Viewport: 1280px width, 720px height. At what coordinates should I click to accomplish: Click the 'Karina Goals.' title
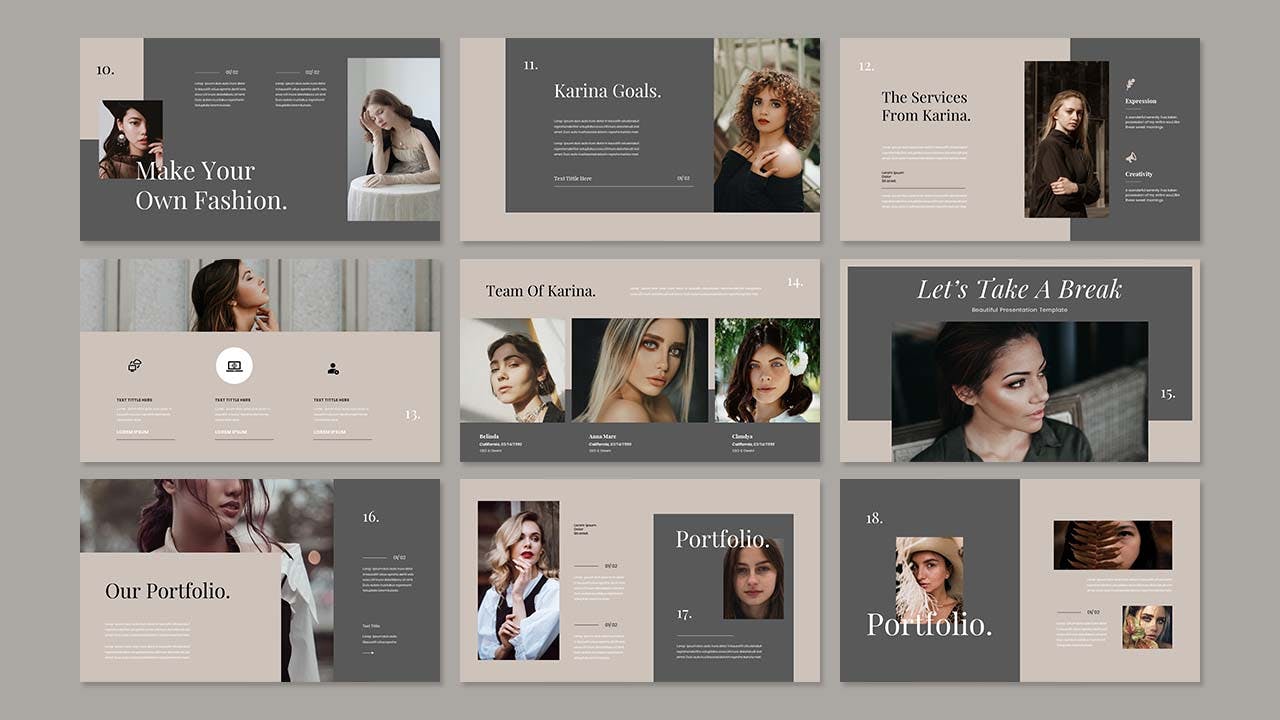(x=607, y=91)
